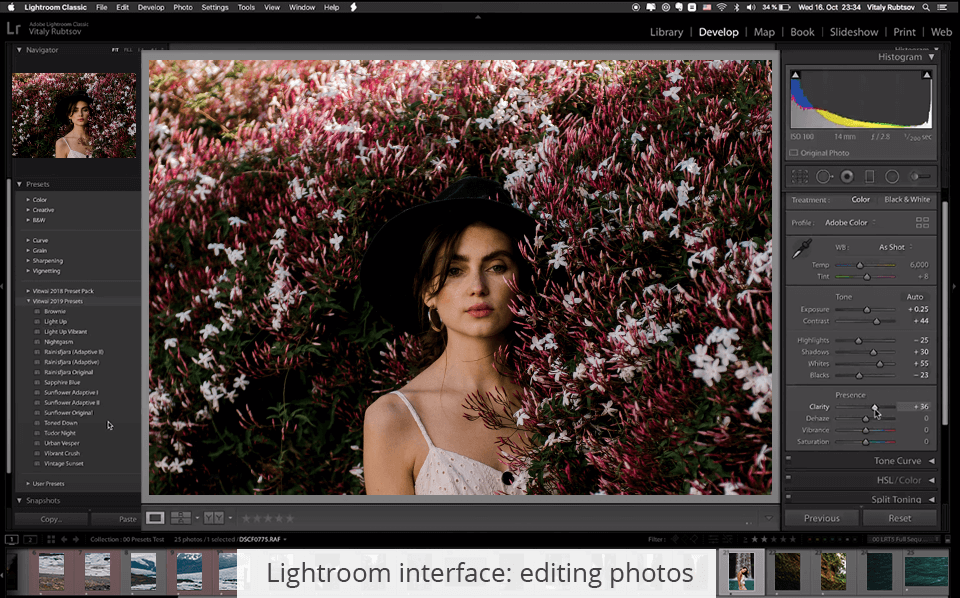Enable the Original Photo checkbox
Viewport: 960px width, 598px height.
click(x=793, y=153)
